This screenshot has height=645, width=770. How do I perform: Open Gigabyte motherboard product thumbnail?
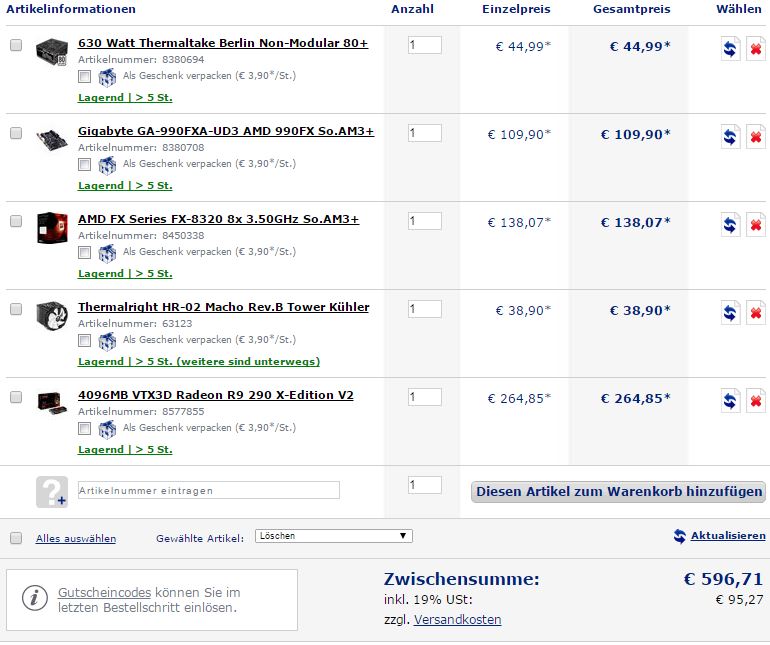52,139
